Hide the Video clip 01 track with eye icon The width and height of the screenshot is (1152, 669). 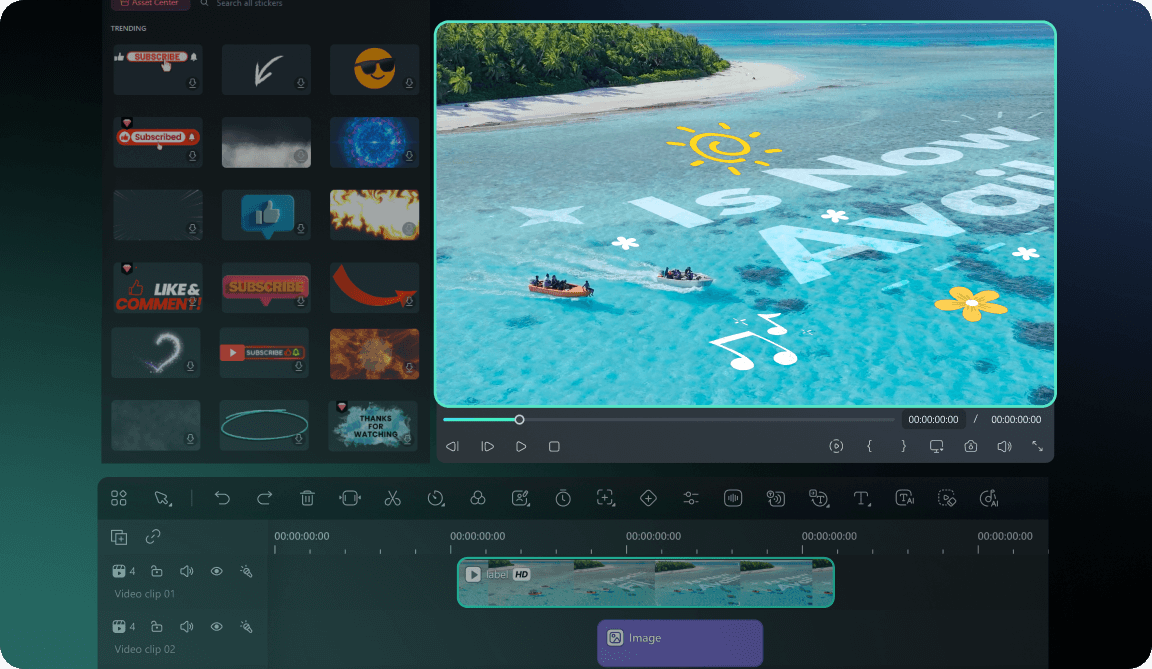[216, 571]
